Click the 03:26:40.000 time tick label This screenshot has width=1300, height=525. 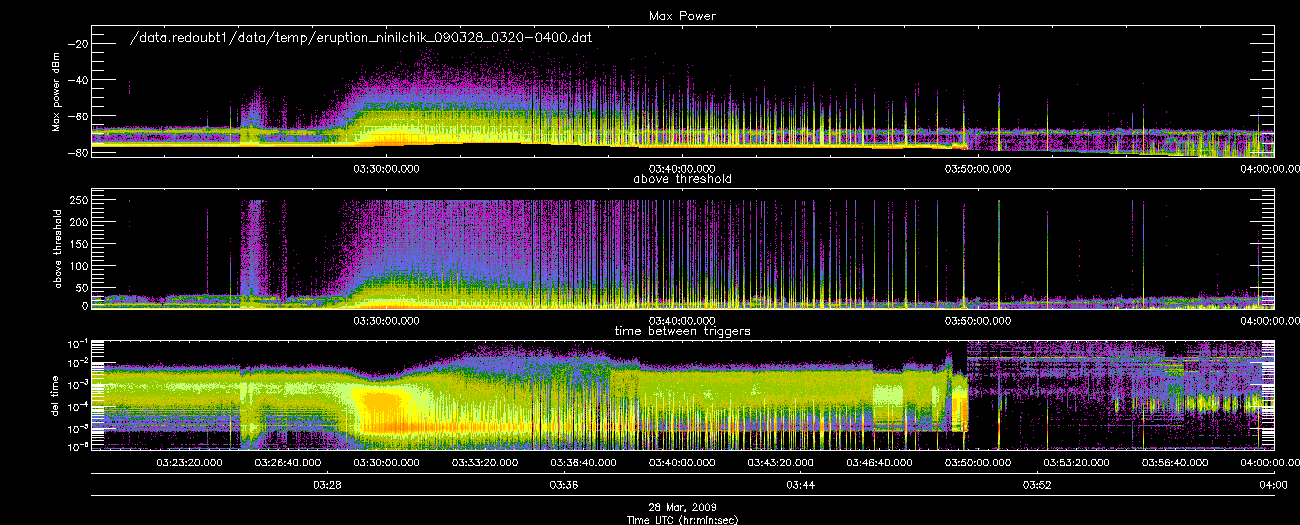coord(288,462)
